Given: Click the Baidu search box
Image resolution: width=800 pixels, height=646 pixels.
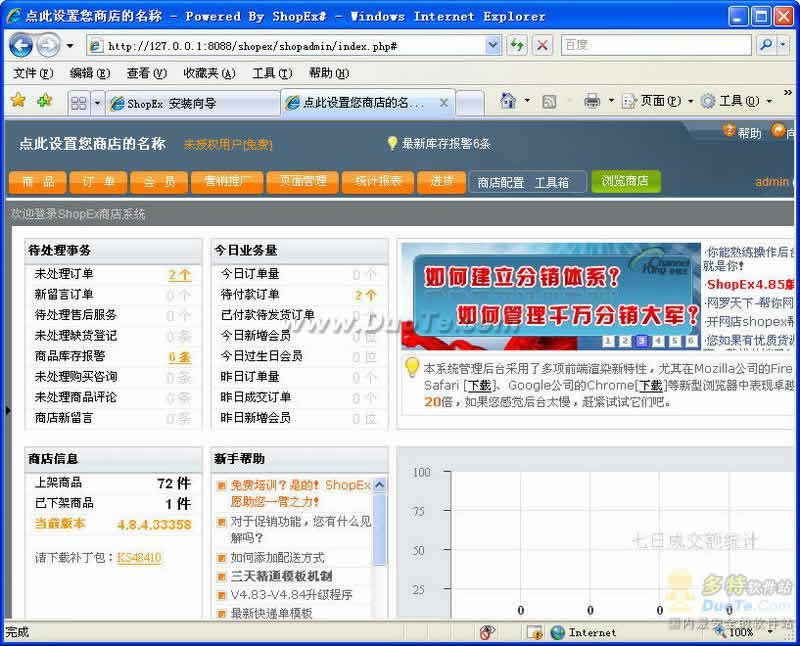Looking at the screenshot, I should tap(656, 45).
